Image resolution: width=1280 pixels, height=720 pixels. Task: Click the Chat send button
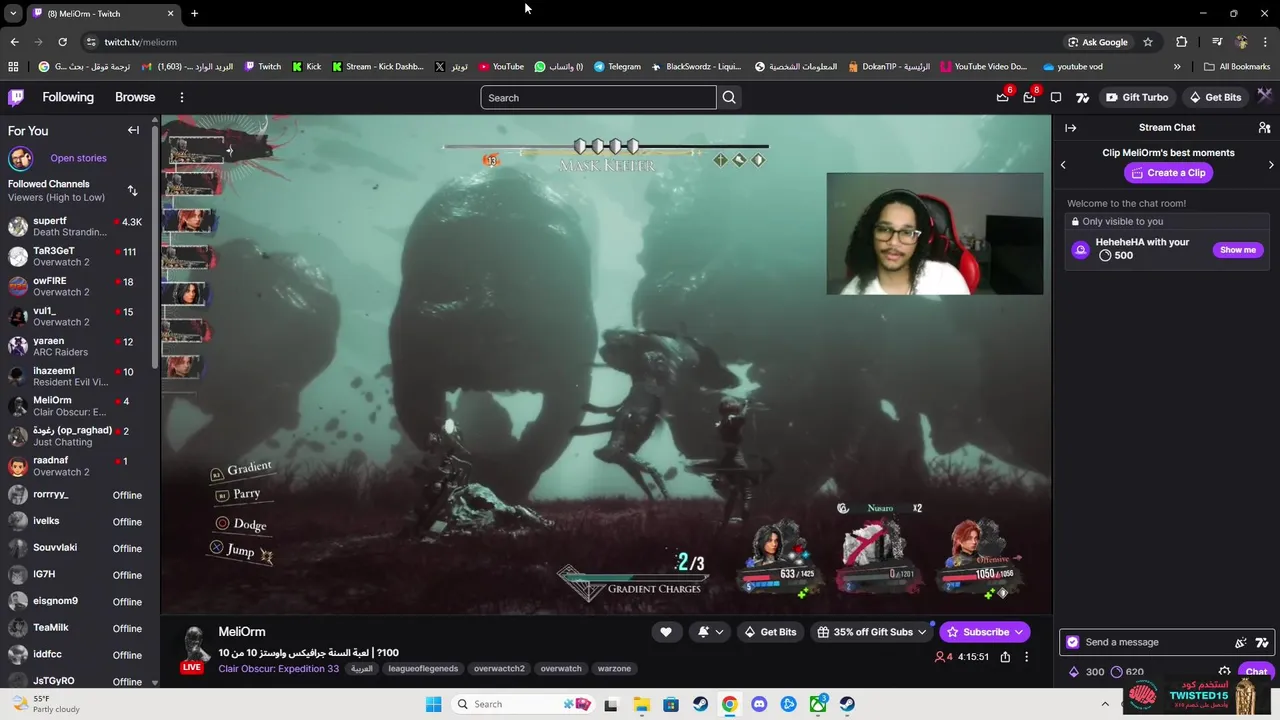[x=1256, y=672]
